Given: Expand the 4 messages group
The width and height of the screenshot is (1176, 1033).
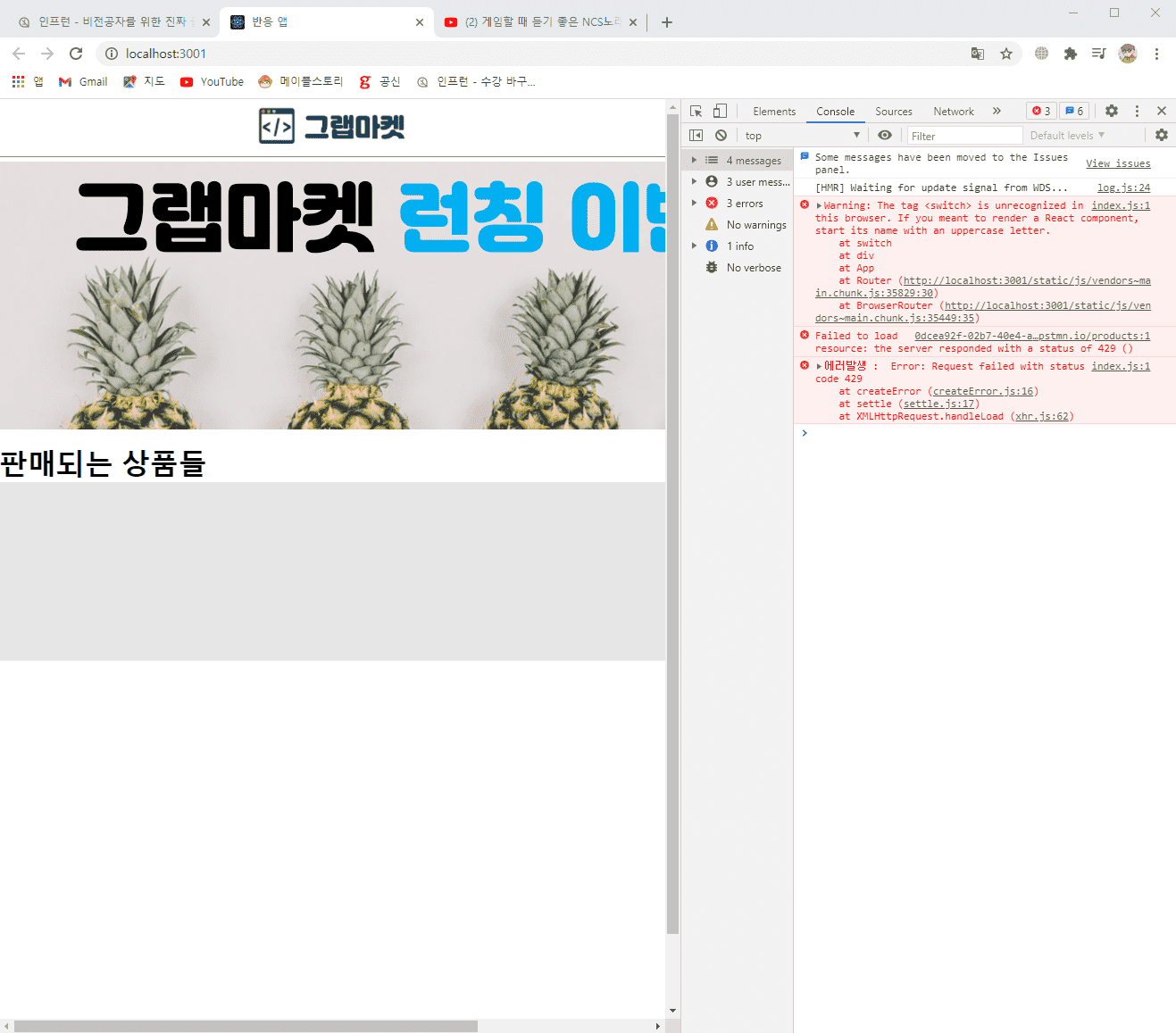Looking at the screenshot, I should click(x=694, y=161).
